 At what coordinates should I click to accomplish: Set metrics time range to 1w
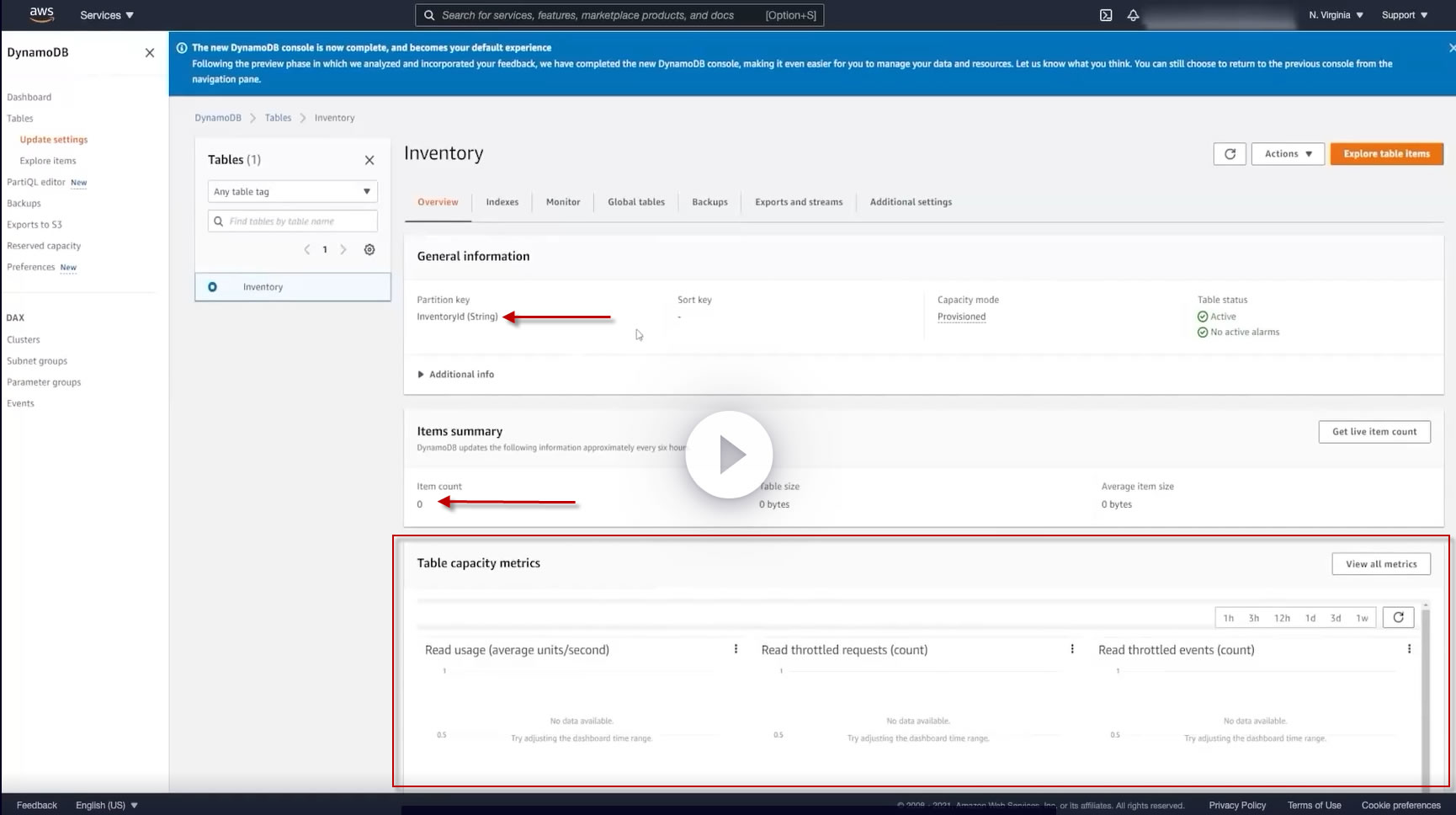point(1362,618)
